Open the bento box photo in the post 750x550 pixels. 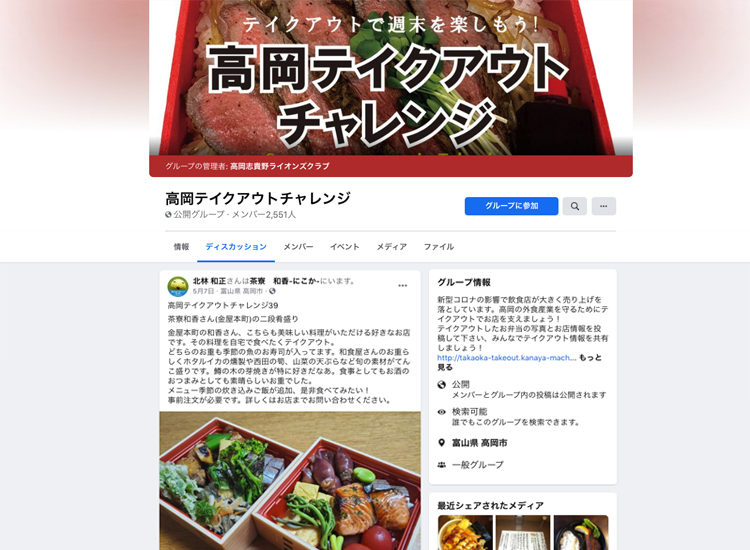coord(290,481)
